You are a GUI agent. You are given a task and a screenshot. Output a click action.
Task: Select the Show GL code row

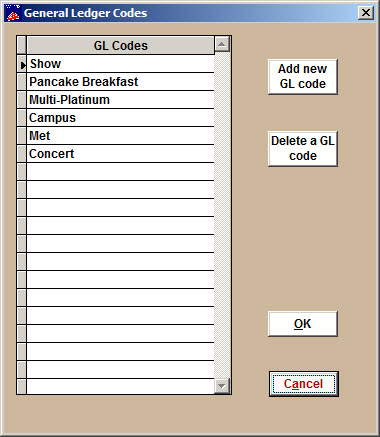coord(120,64)
